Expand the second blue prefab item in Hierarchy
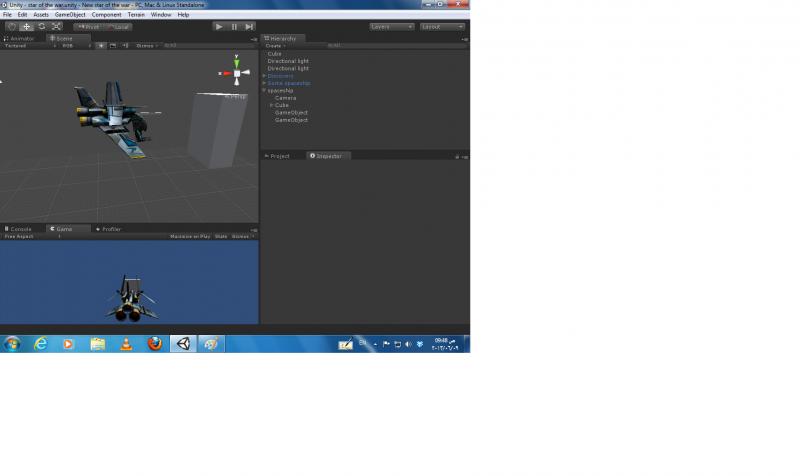Viewport: 800px width, 476px height. click(x=264, y=83)
